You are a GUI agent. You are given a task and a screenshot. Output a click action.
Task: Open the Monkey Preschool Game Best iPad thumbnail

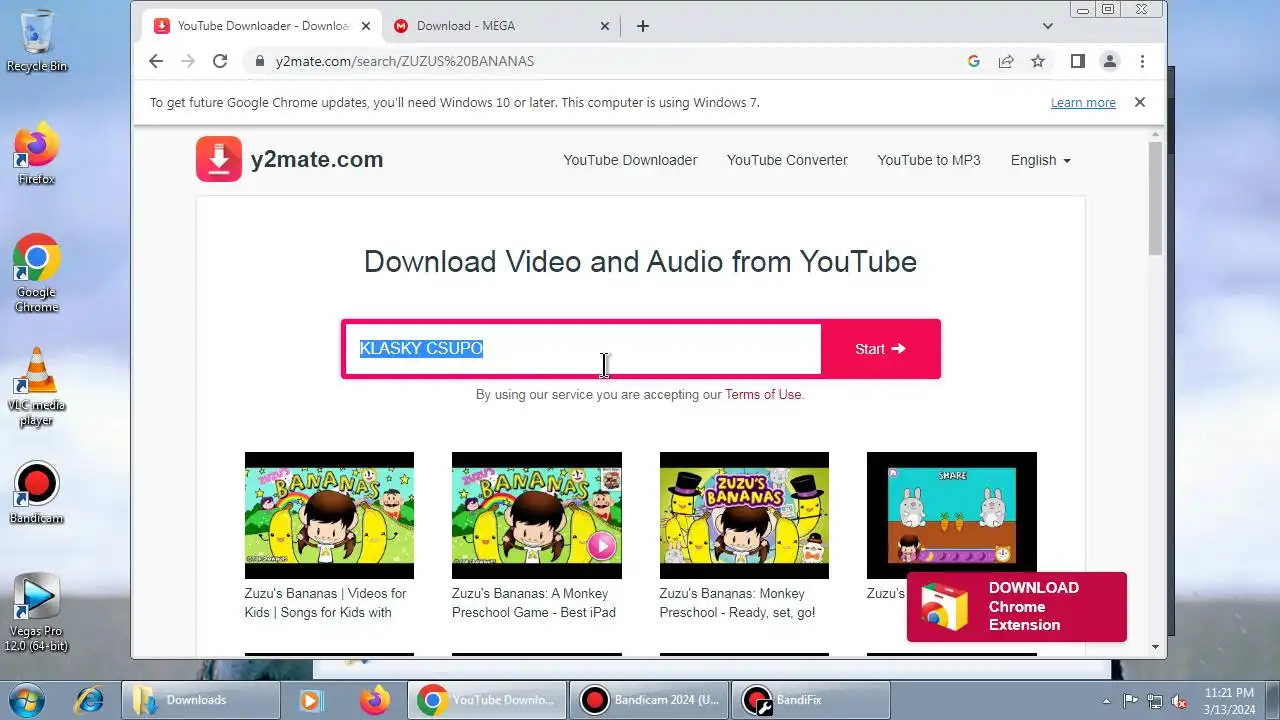coord(537,515)
